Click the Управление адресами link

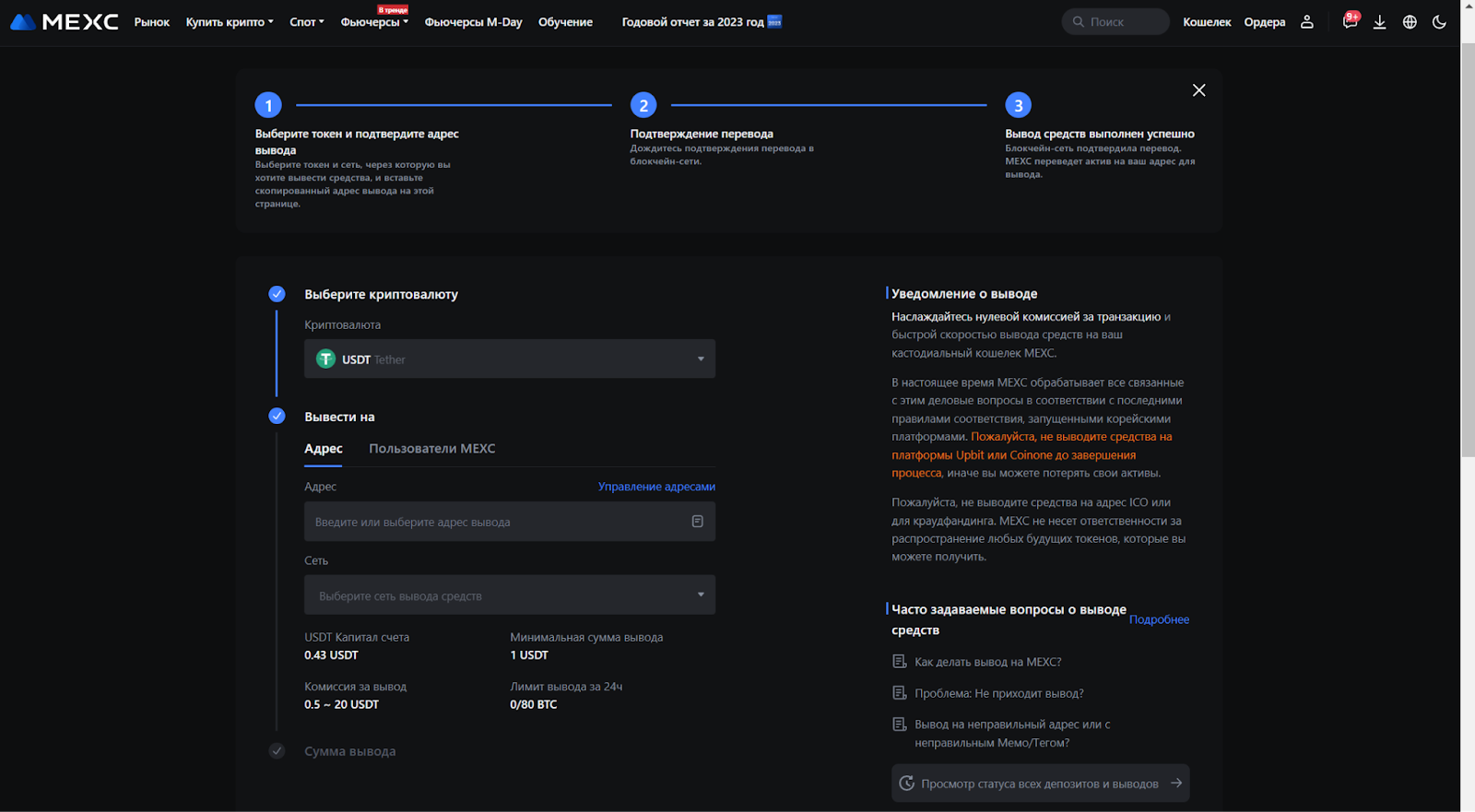pos(656,487)
